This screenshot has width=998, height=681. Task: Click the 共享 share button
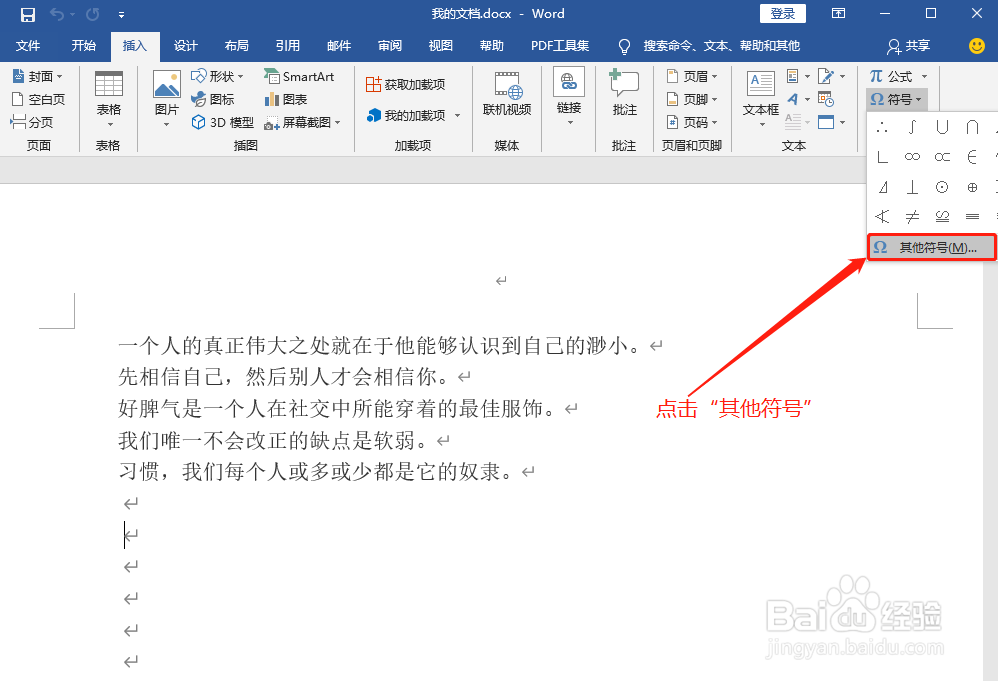click(x=908, y=46)
